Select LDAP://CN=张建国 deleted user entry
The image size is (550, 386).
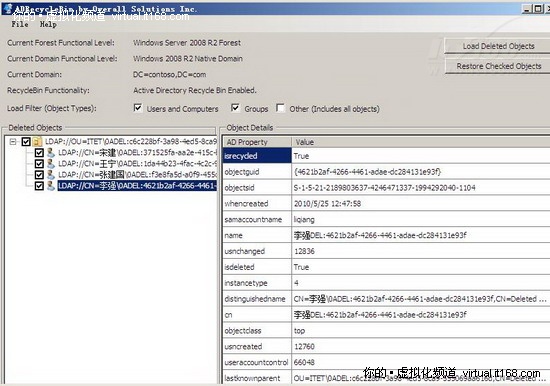[137, 175]
